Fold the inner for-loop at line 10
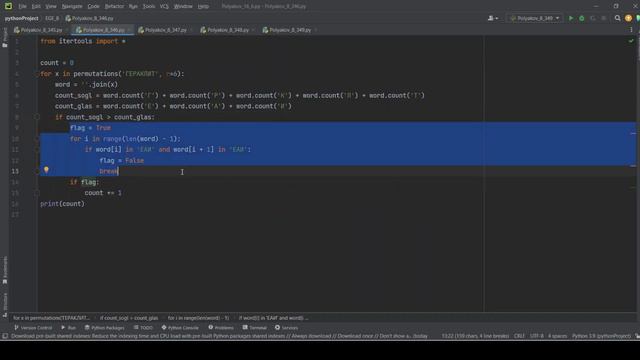Image resolution: width=640 pixels, height=360 pixels. click(x=37, y=139)
